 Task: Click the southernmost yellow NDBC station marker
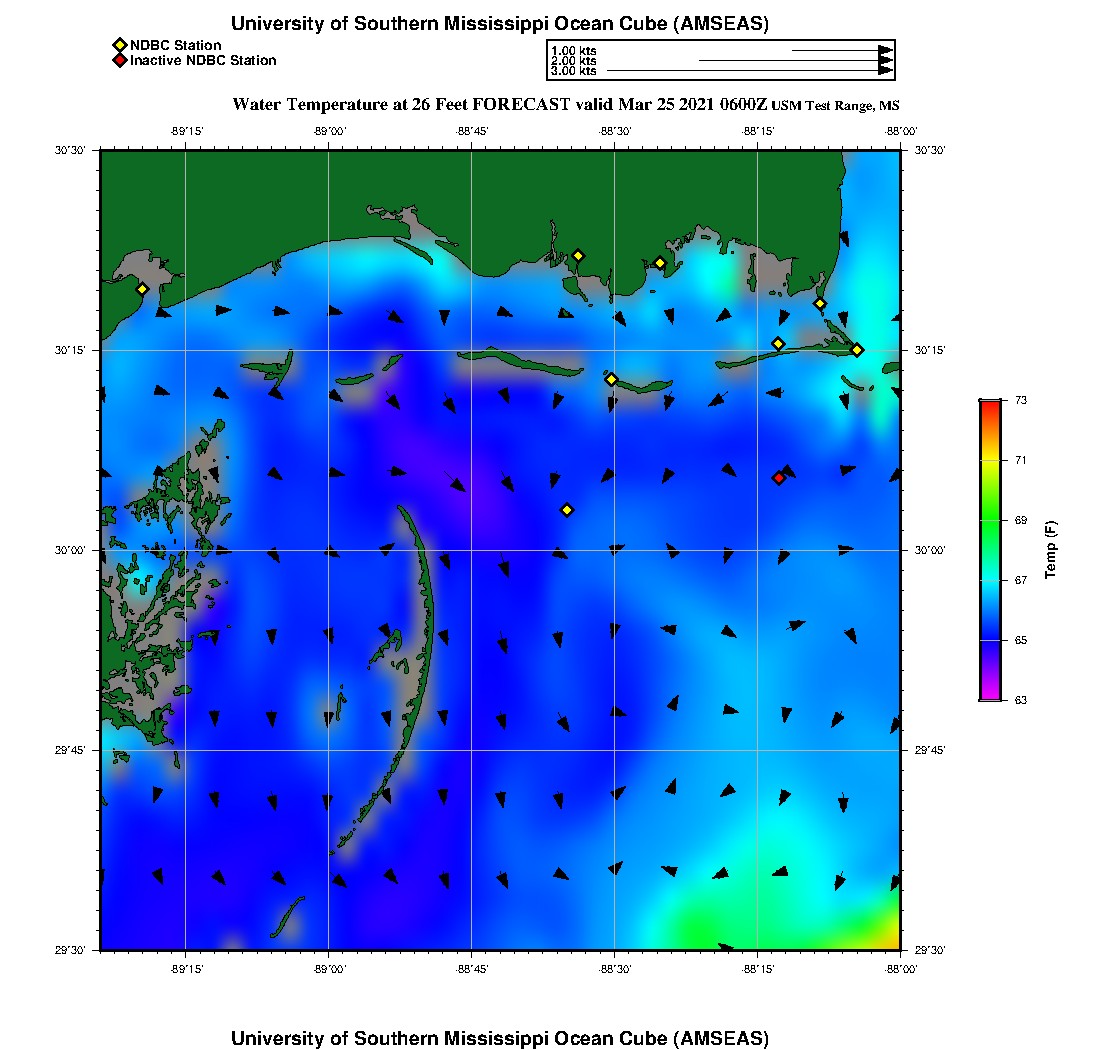567,510
